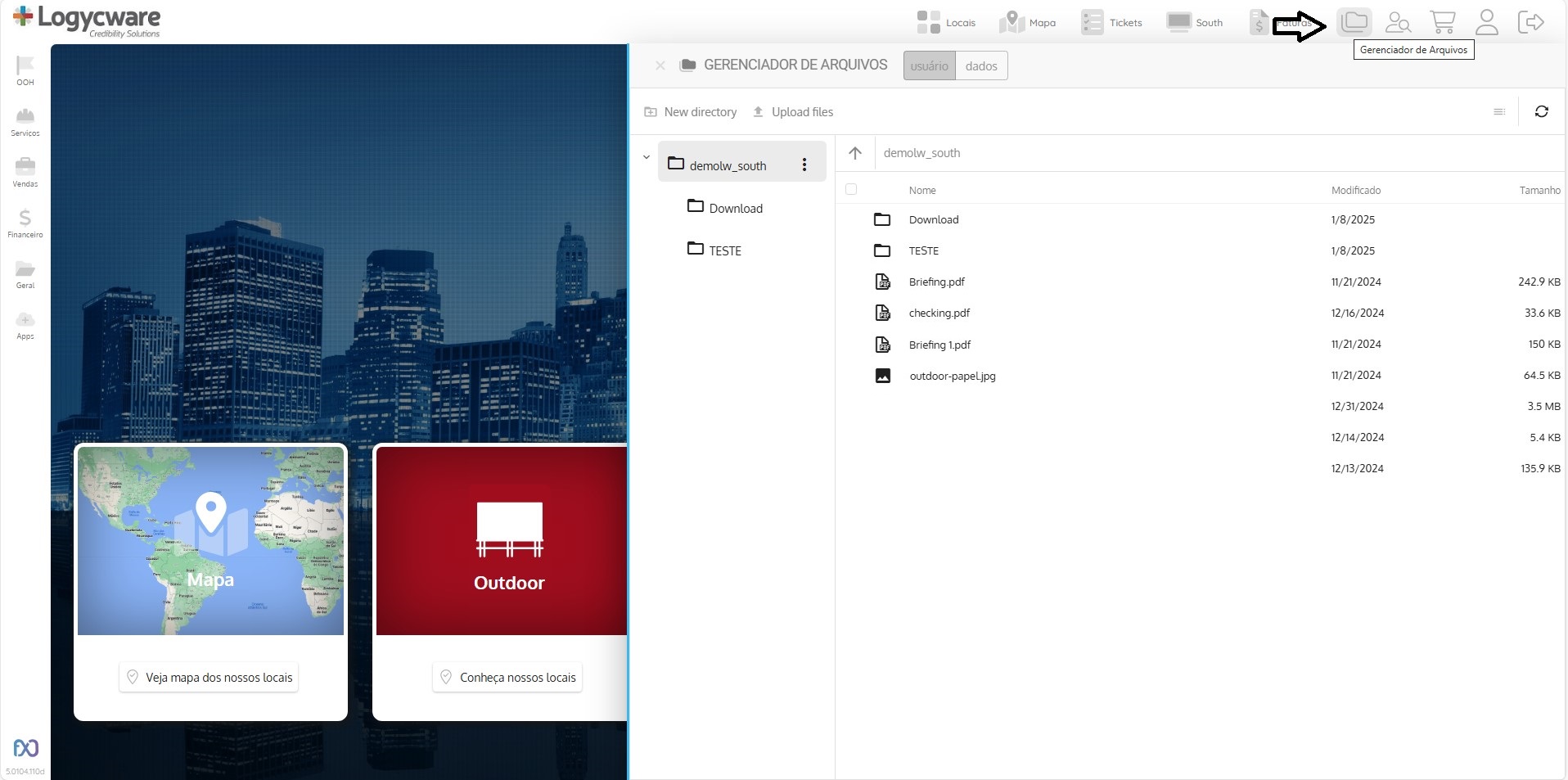Open the Geral folder icon in sidebar
The image size is (1568, 780).
(x=25, y=274)
